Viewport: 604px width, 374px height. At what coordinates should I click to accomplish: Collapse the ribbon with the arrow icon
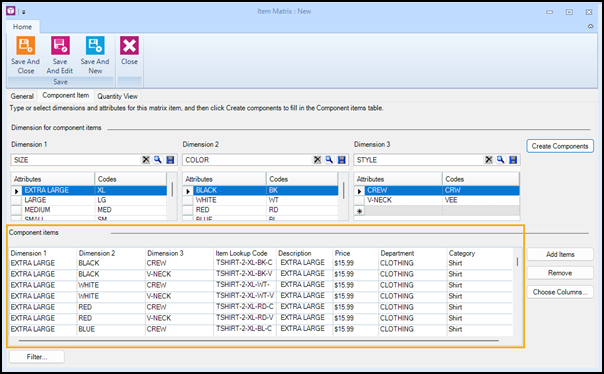point(591,26)
